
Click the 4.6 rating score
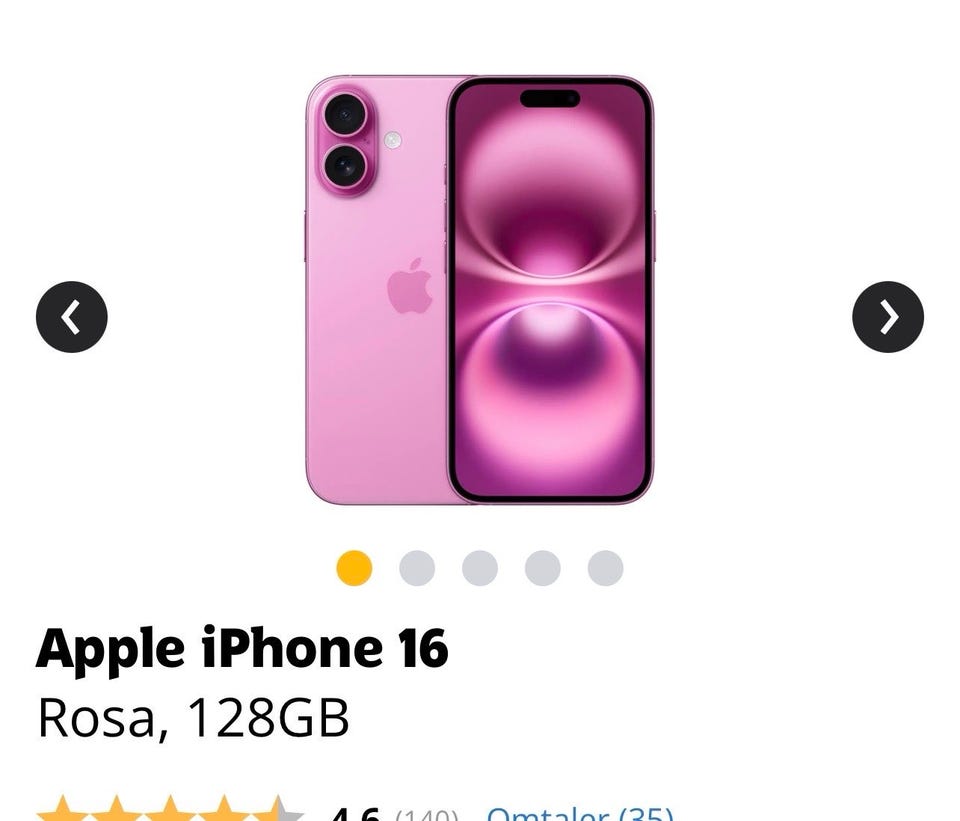point(355,814)
